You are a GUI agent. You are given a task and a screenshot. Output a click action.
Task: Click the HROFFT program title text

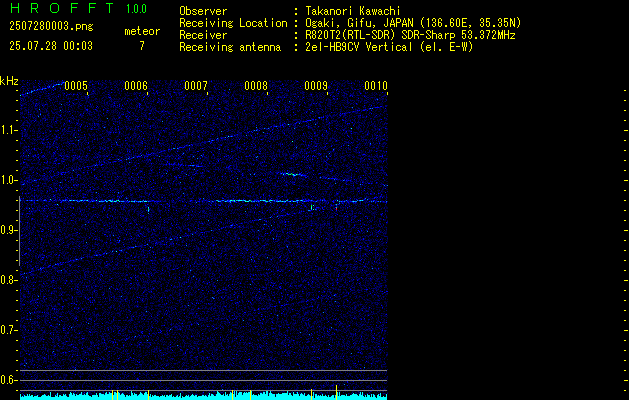(x=62, y=8)
